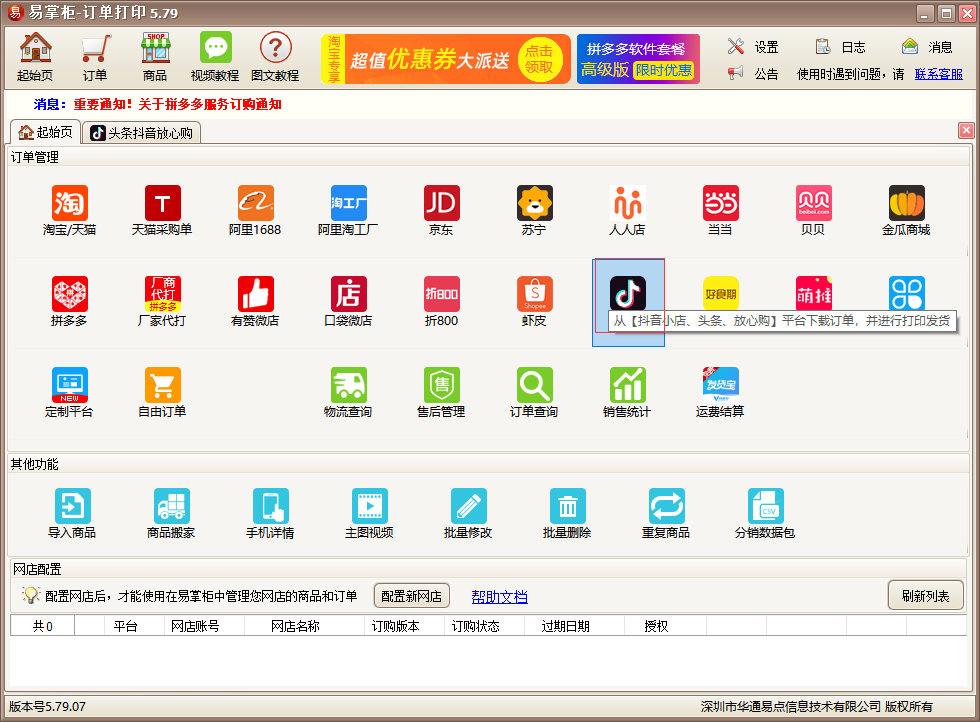Click the 刷新列表 refresh button
The height and width of the screenshot is (722, 980).
[926, 596]
